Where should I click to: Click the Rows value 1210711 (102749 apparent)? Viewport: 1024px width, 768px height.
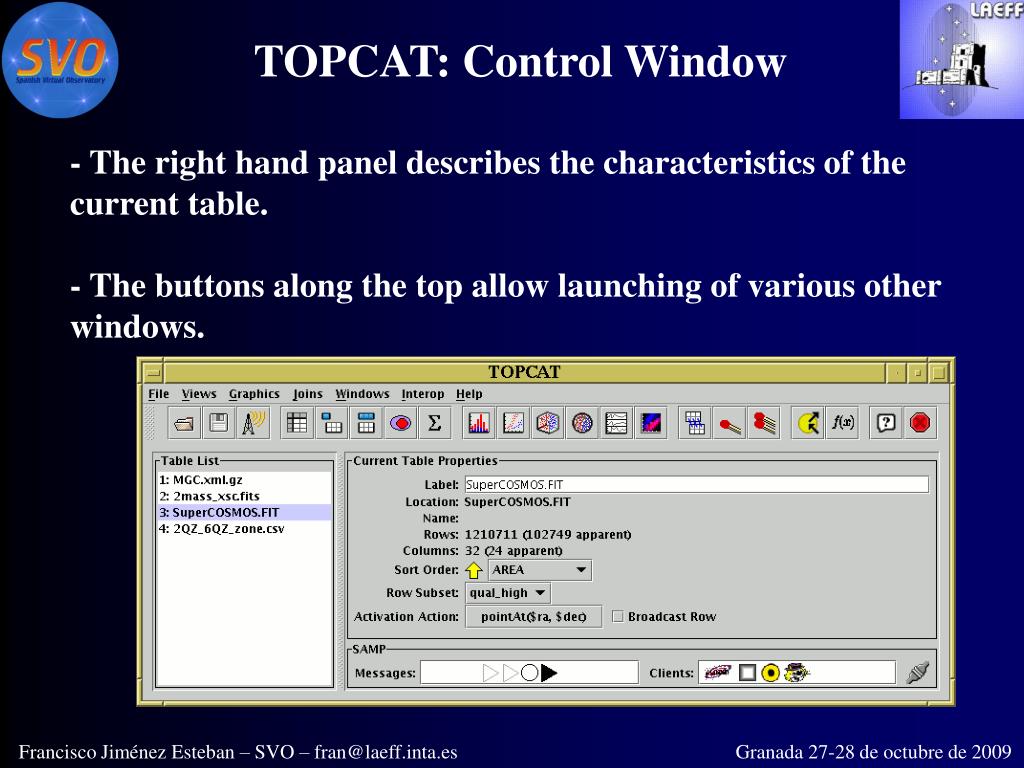(x=548, y=534)
